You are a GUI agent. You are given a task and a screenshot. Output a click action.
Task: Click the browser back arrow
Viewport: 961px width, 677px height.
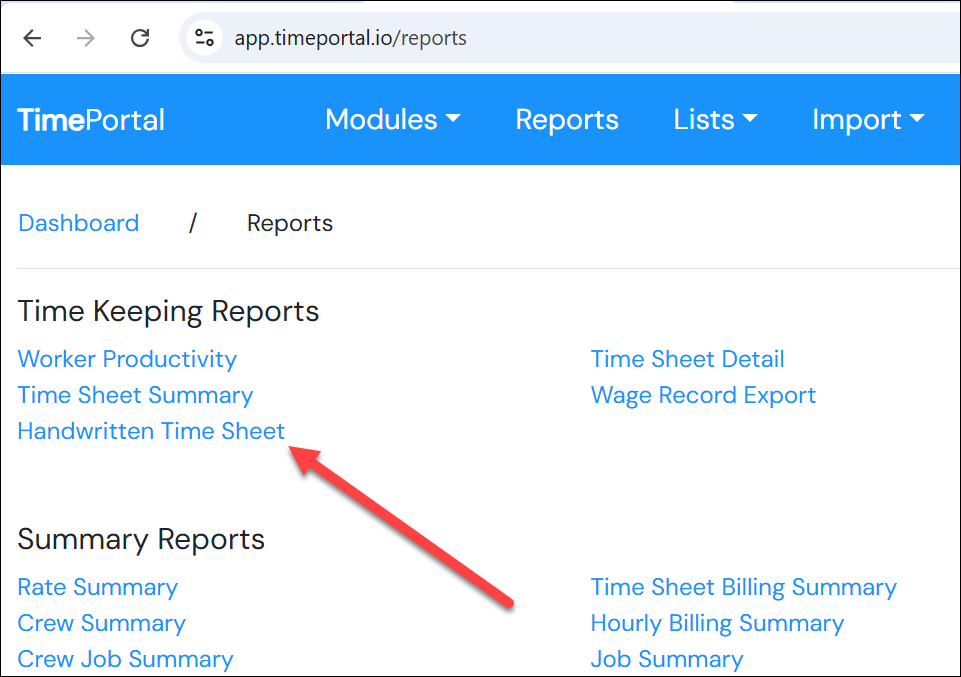pyautogui.click(x=32, y=39)
